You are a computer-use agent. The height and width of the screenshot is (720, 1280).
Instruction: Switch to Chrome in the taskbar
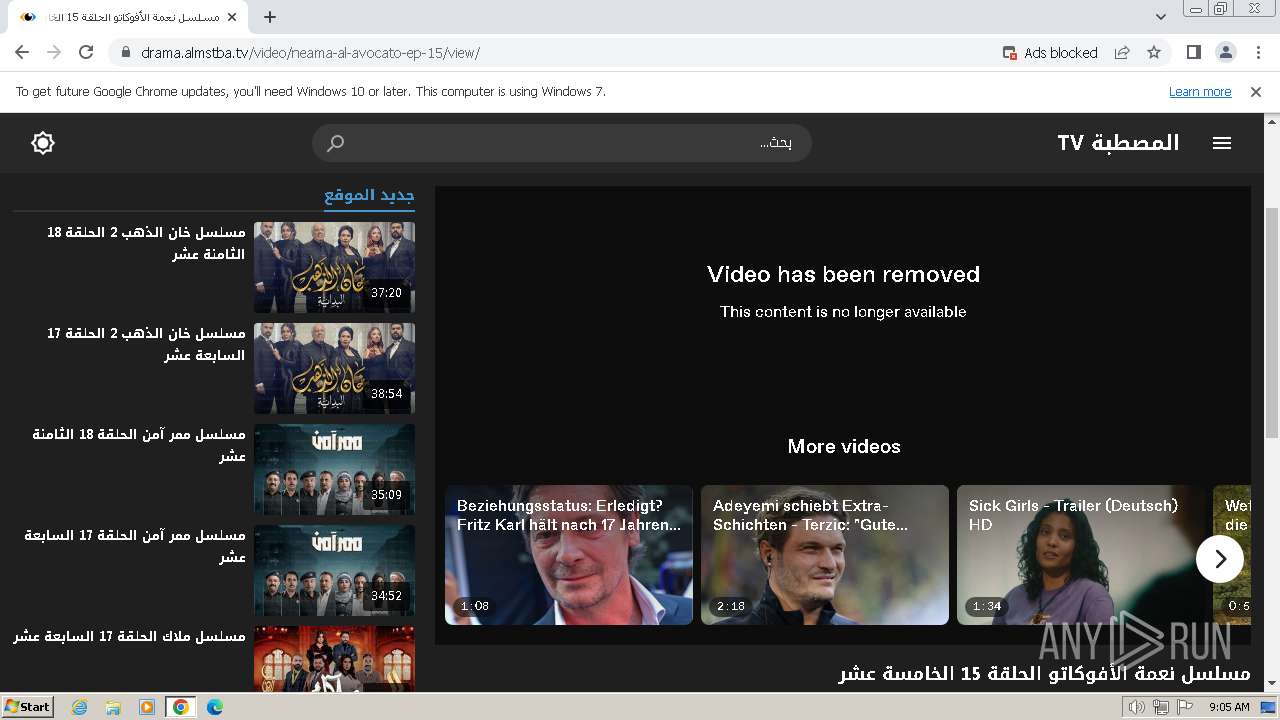click(x=181, y=707)
